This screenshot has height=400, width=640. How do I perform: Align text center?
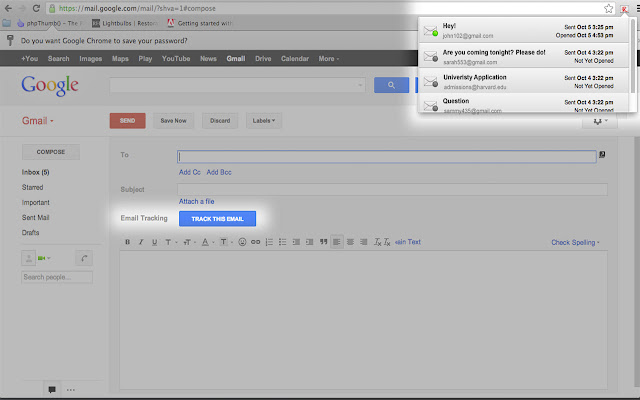tap(350, 242)
